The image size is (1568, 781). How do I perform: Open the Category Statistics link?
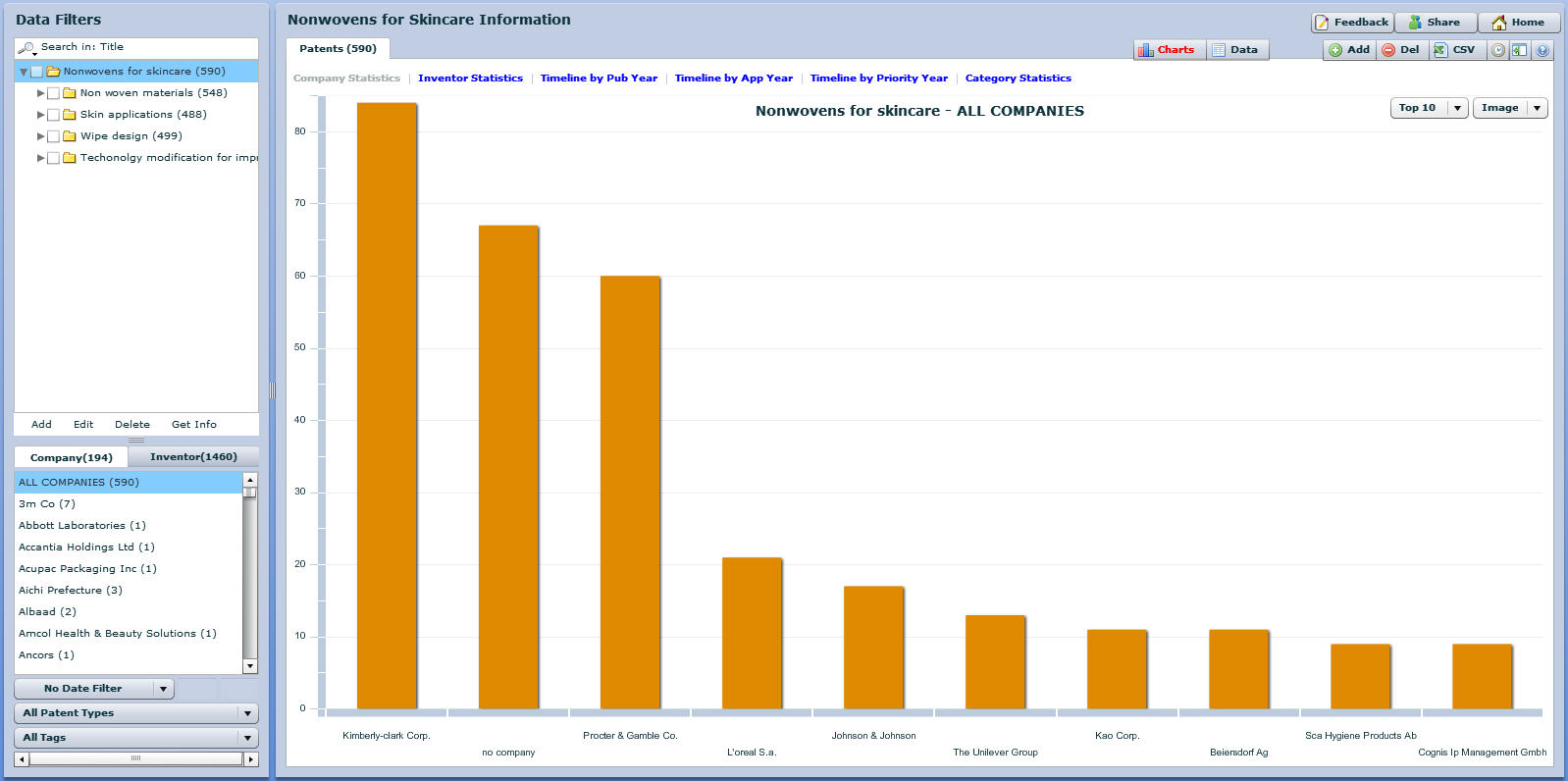click(1018, 78)
